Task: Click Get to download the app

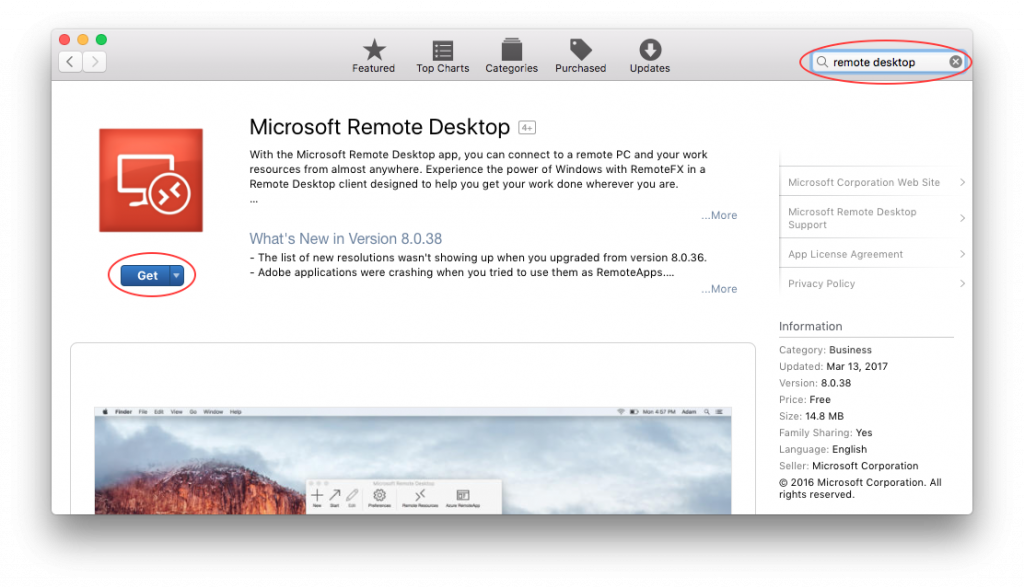Action: coord(146,276)
